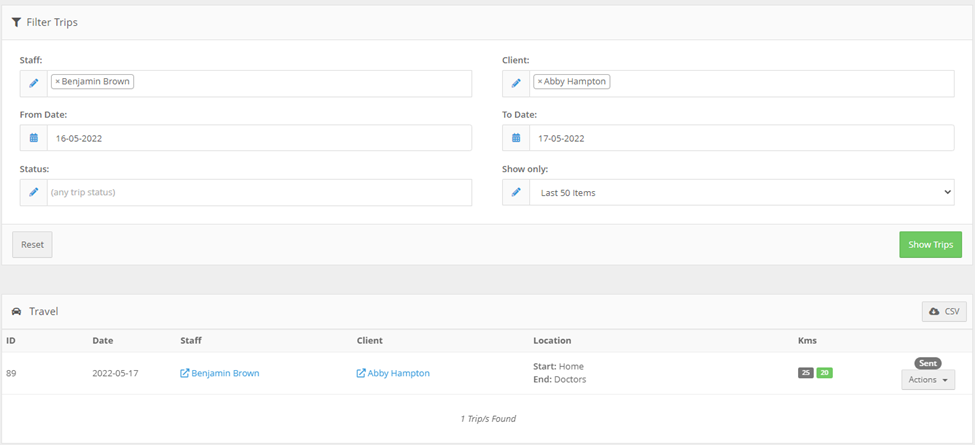Open the To Date calendar icon
975x445 pixels.
(516, 138)
